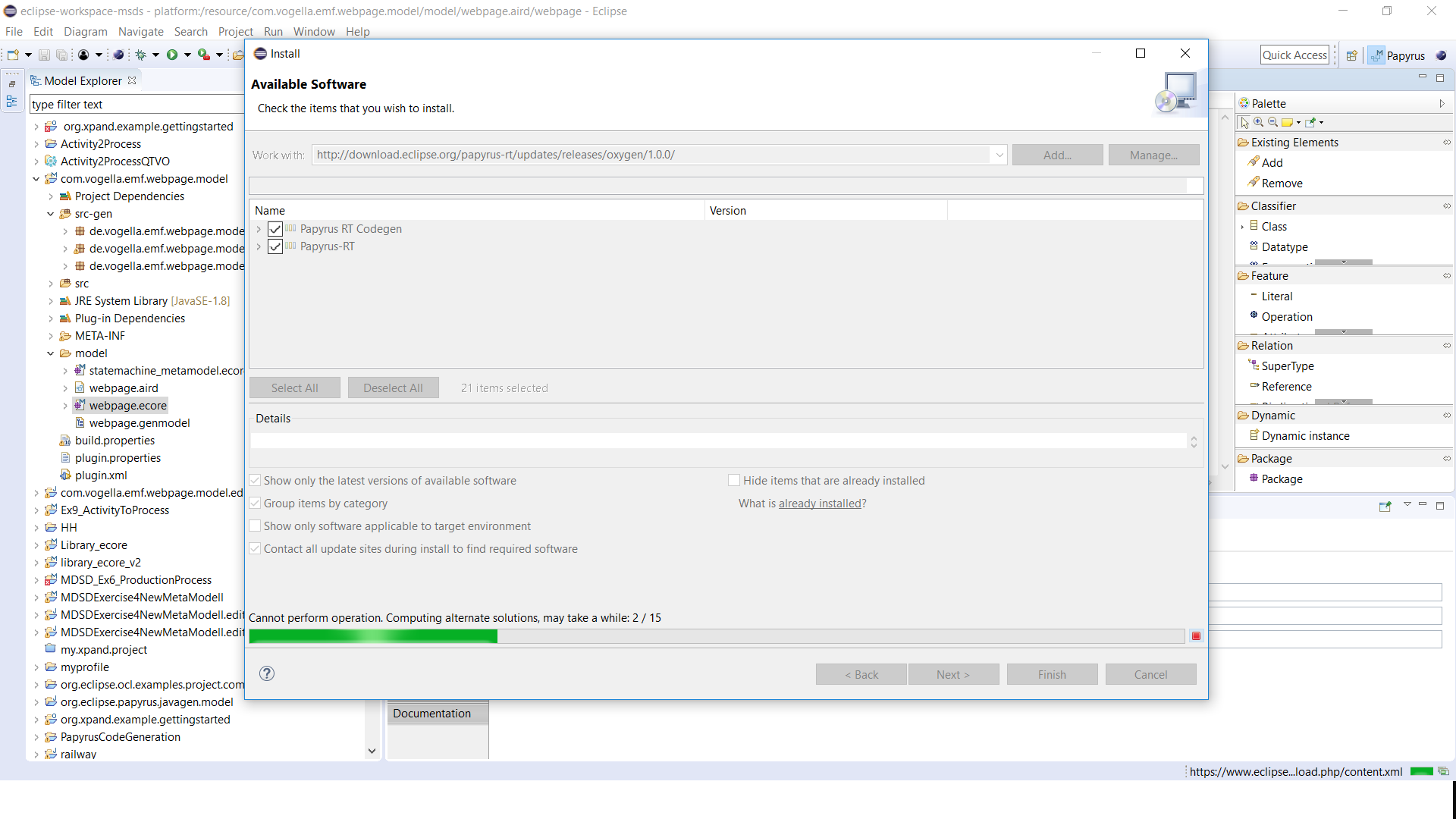The height and width of the screenshot is (819, 1456).
Task: Open the Debug button dropdown arrow
Action: [155, 55]
